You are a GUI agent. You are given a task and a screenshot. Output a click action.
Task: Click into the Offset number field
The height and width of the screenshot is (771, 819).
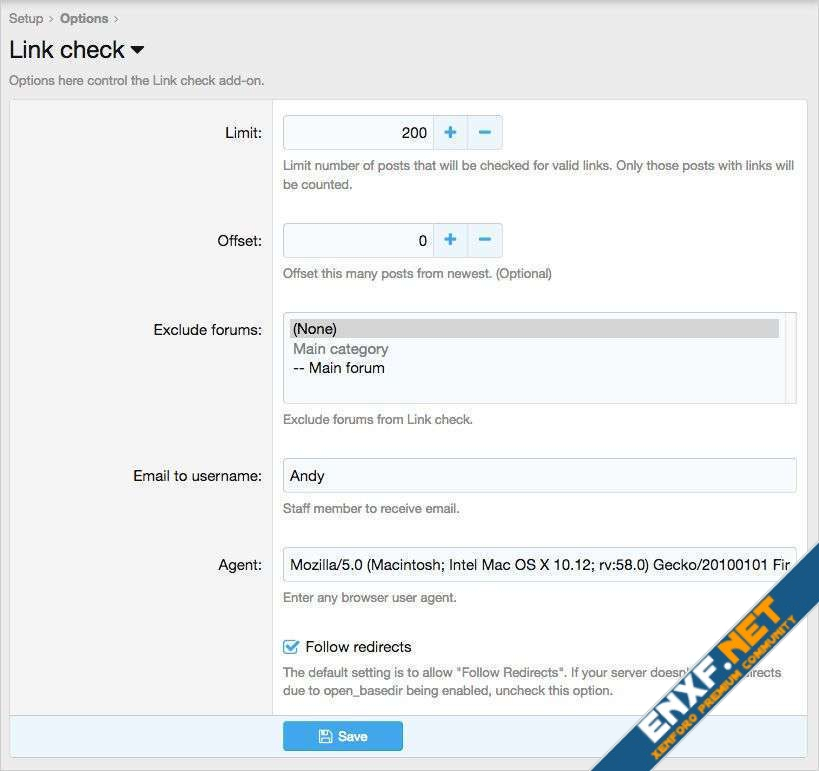coord(359,240)
